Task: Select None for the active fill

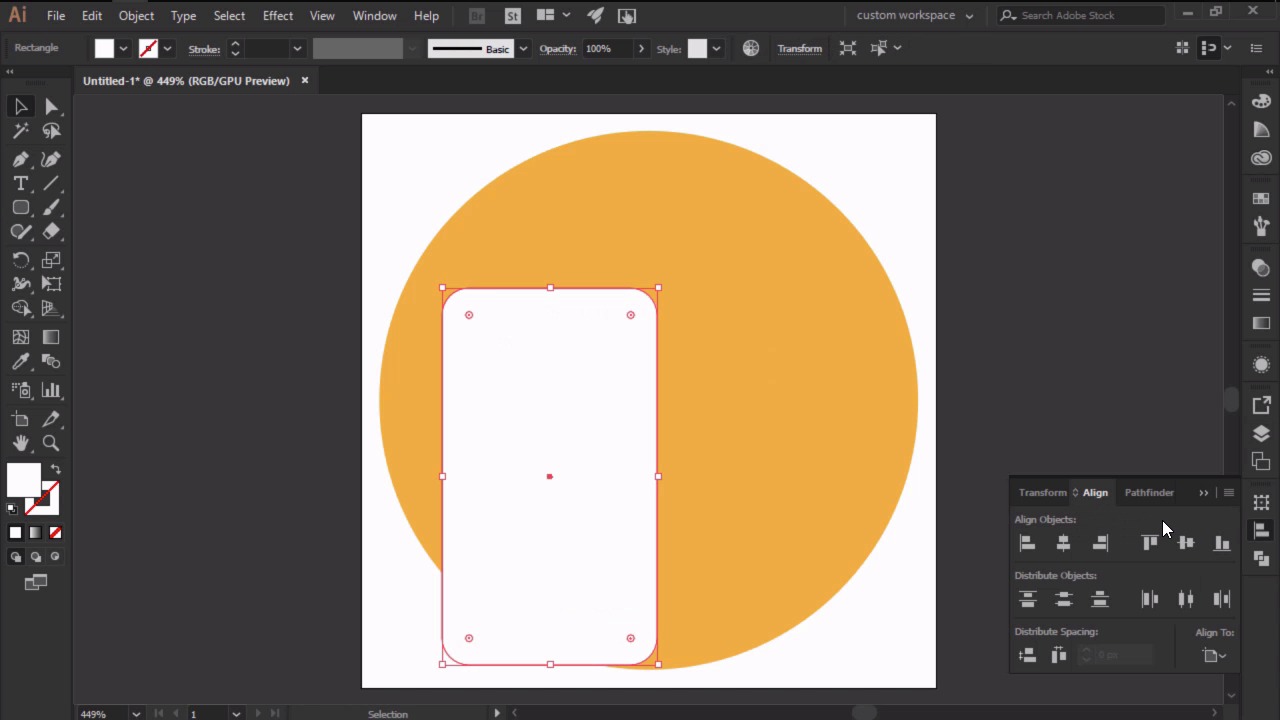Action: pos(55,532)
